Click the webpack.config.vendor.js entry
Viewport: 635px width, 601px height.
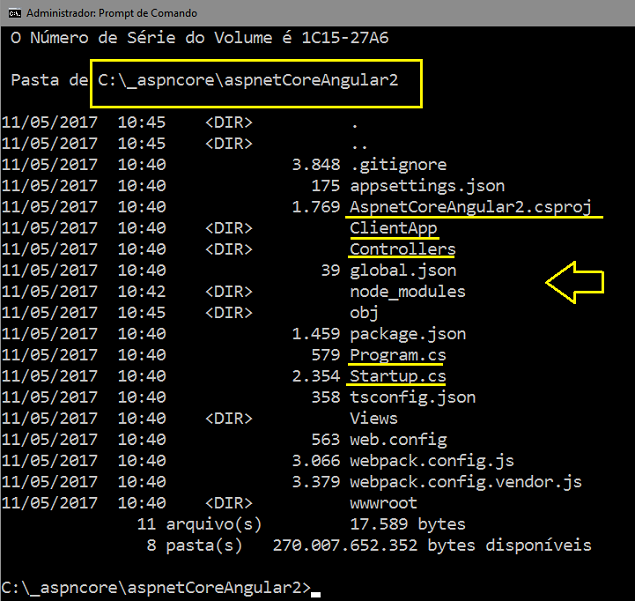pos(466,482)
